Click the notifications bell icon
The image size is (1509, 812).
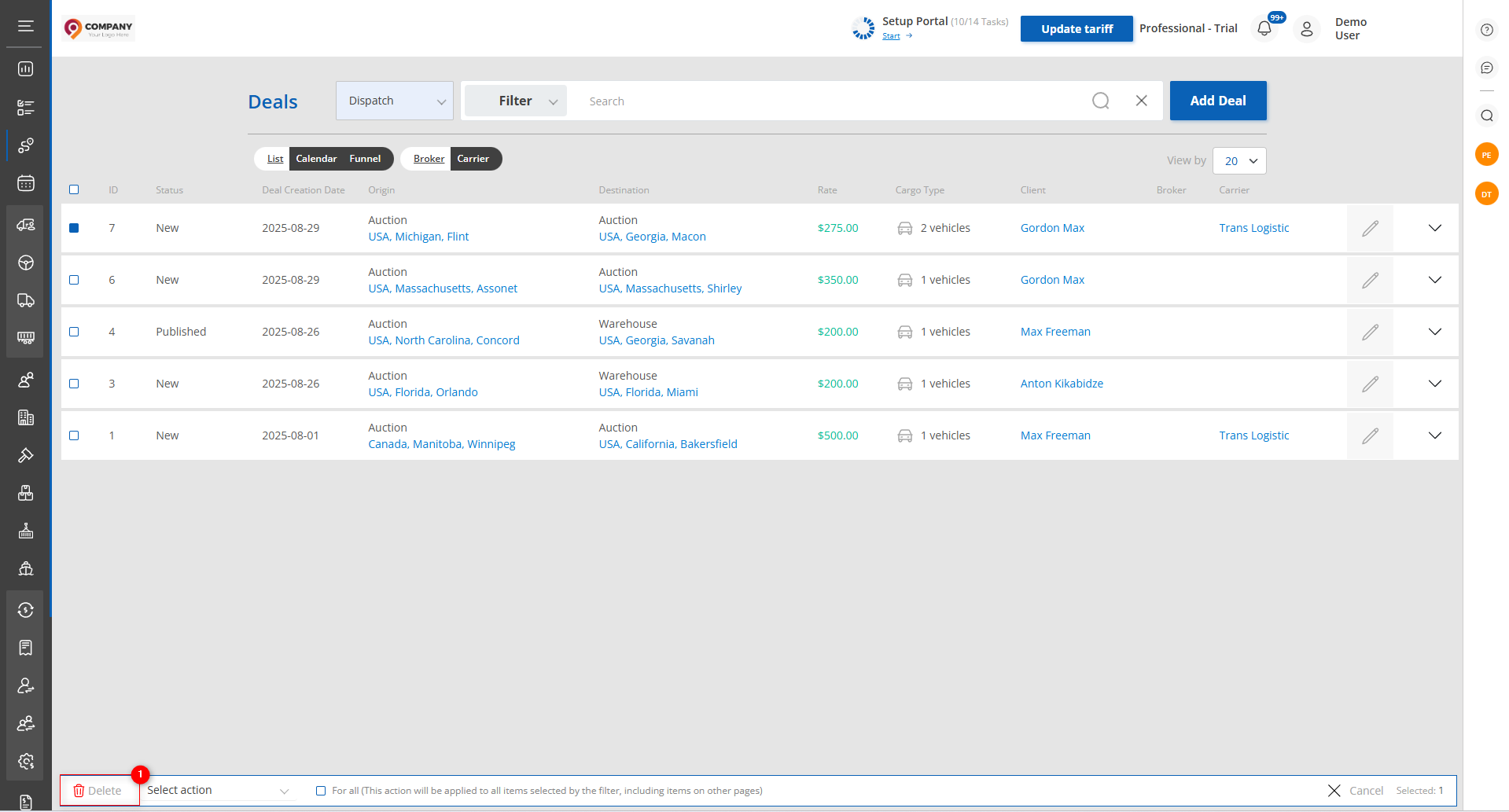(1264, 29)
